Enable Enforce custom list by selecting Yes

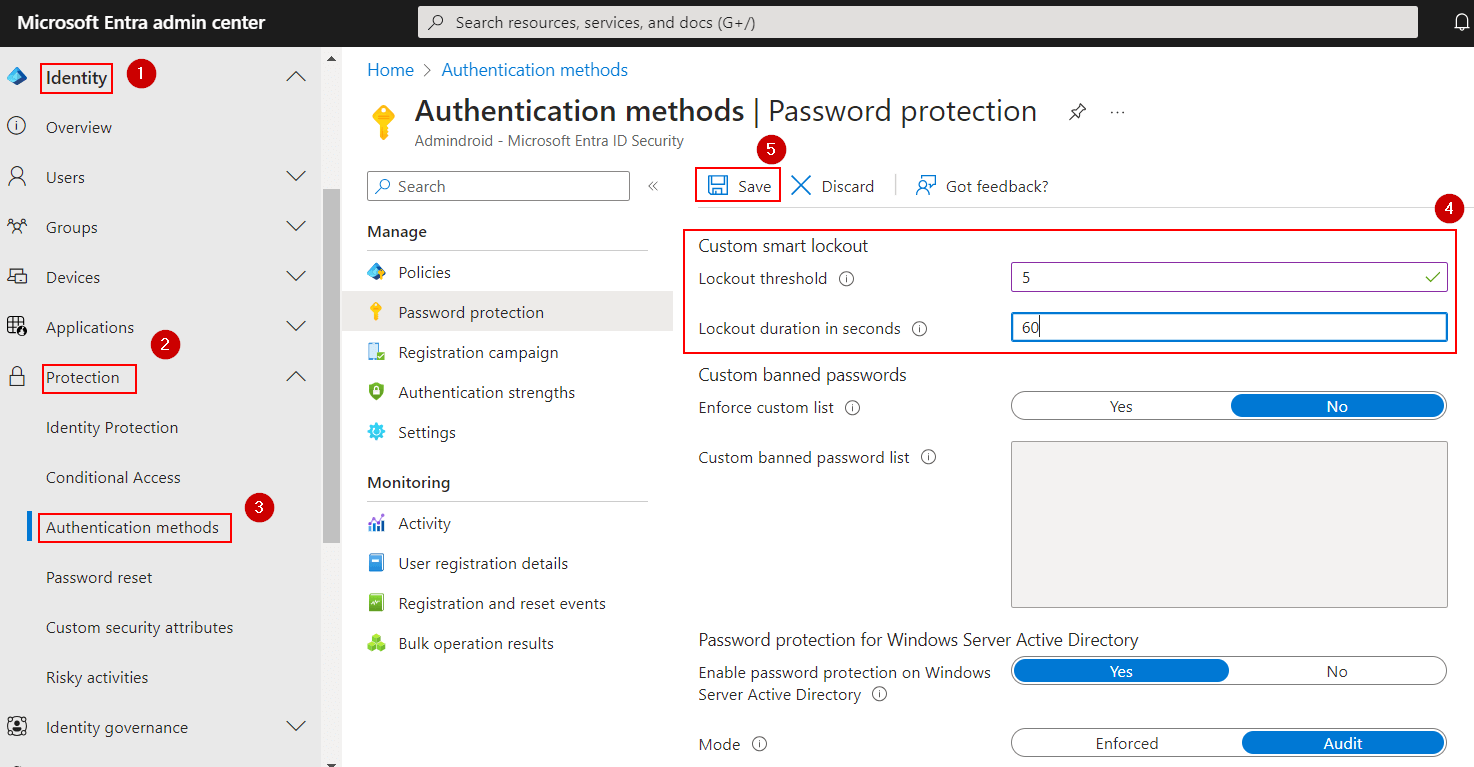click(x=1120, y=406)
